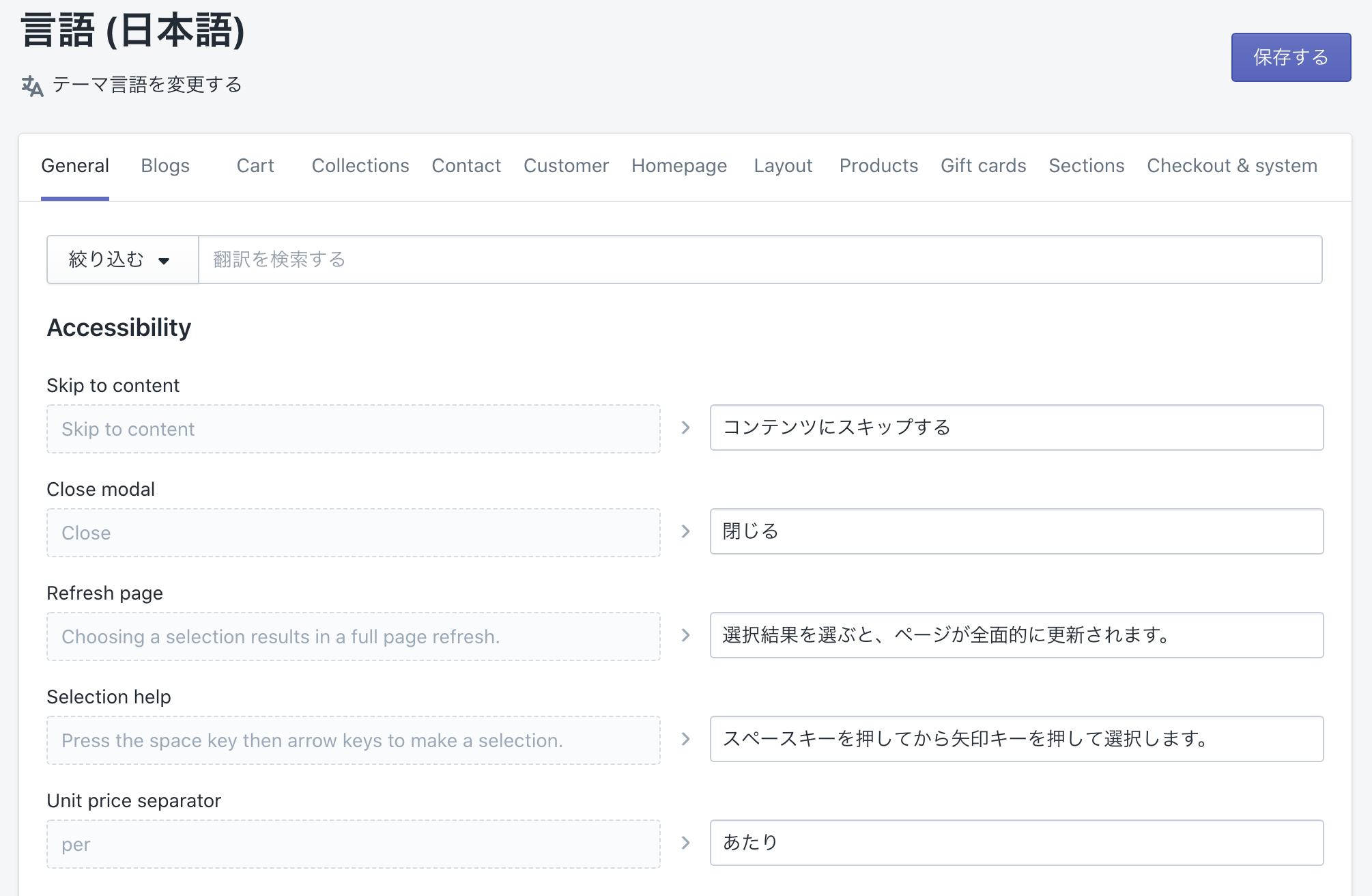Click the arrow beside Unit price separator
Image resolution: width=1372 pixels, height=896 pixels.
(x=685, y=843)
